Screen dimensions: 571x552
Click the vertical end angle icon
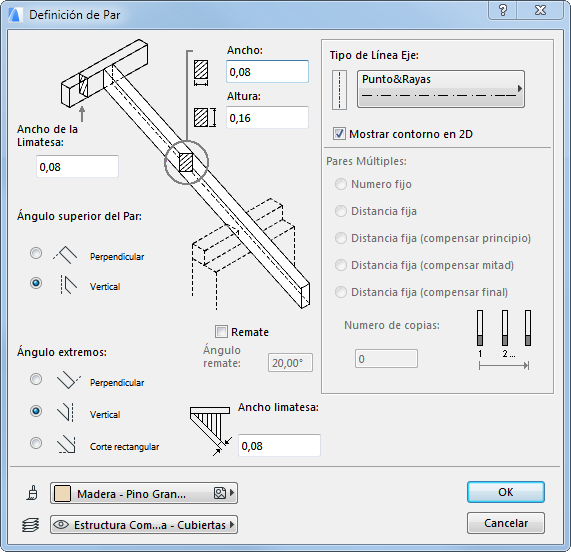tap(66, 412)
